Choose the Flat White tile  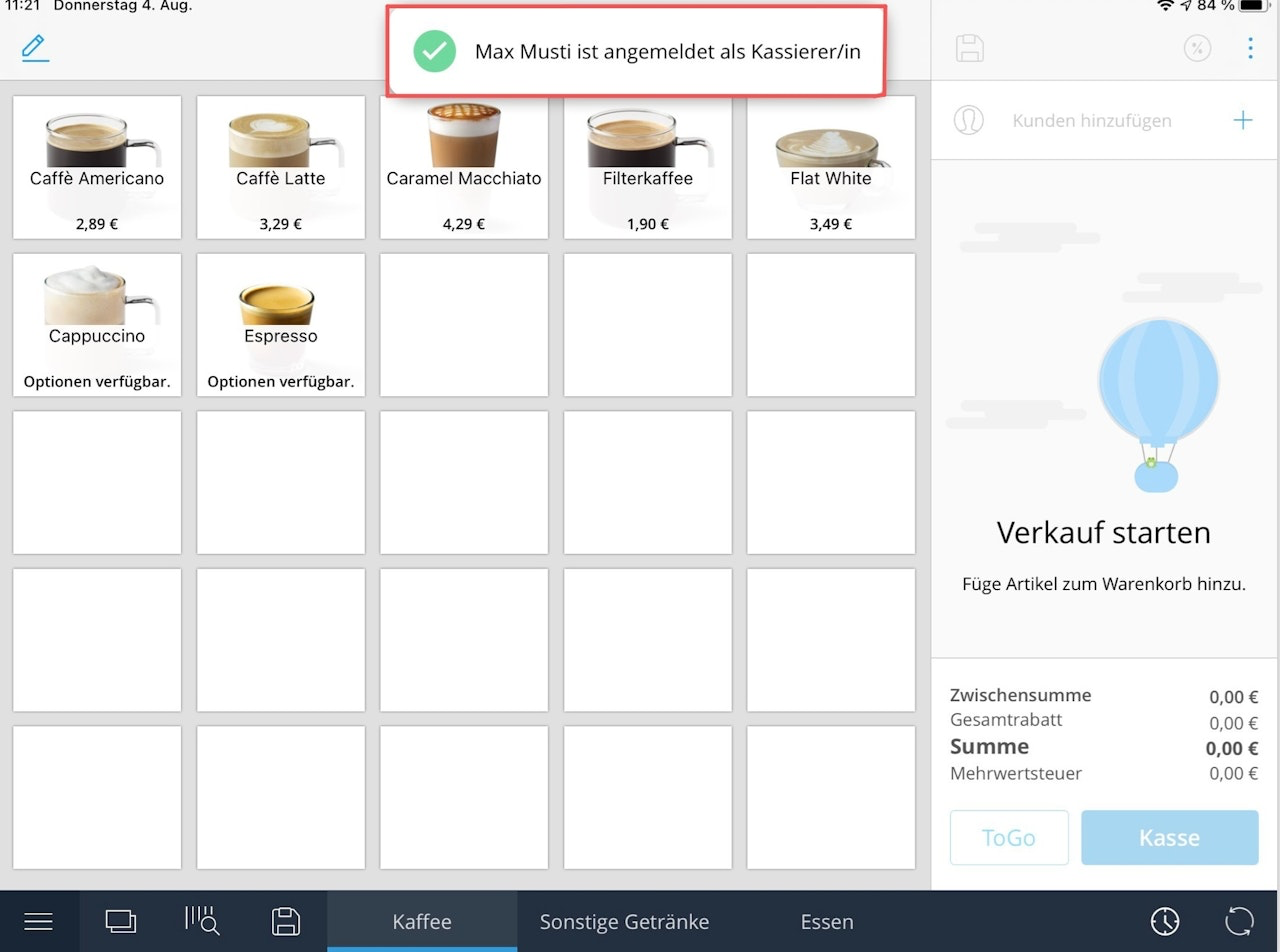click(831, 167)
